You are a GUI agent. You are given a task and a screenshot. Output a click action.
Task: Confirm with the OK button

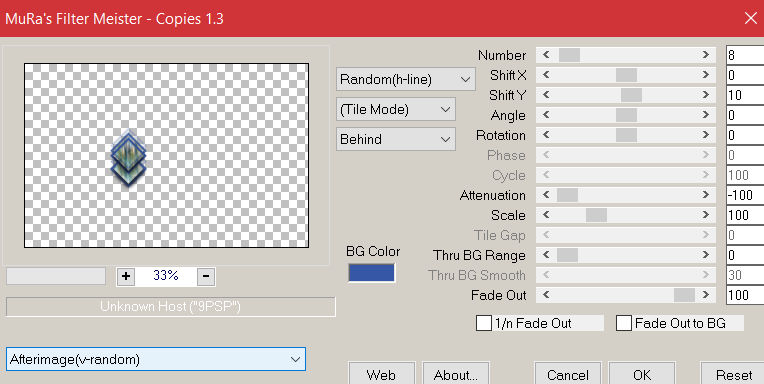[642, 374]
